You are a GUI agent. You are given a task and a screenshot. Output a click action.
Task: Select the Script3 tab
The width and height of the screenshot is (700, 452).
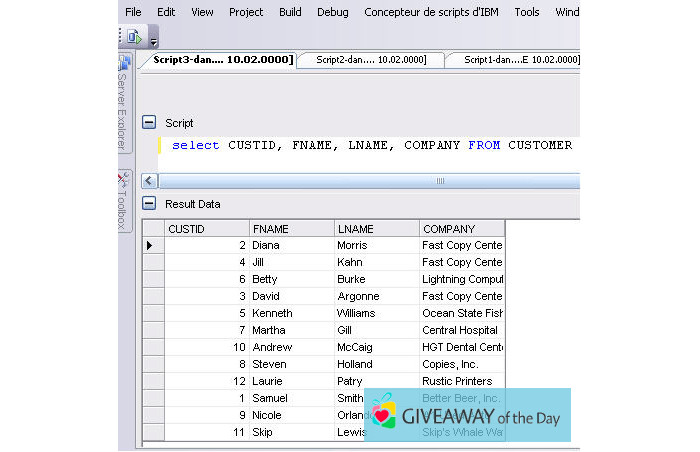[x=221, y=60]
